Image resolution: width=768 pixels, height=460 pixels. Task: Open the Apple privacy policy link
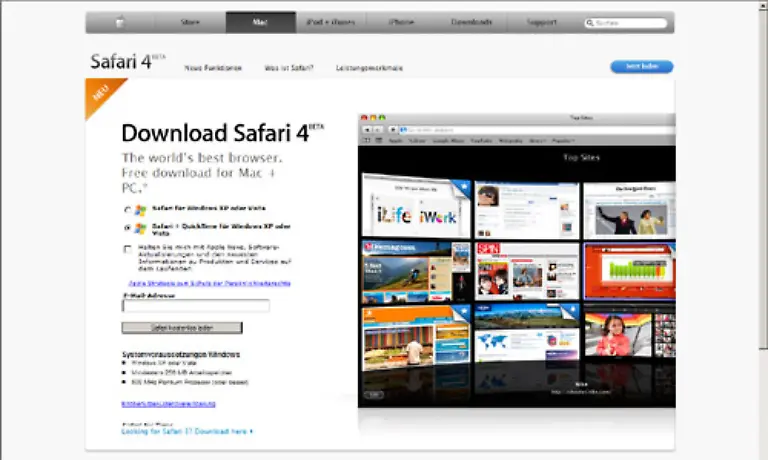(210, 283)
